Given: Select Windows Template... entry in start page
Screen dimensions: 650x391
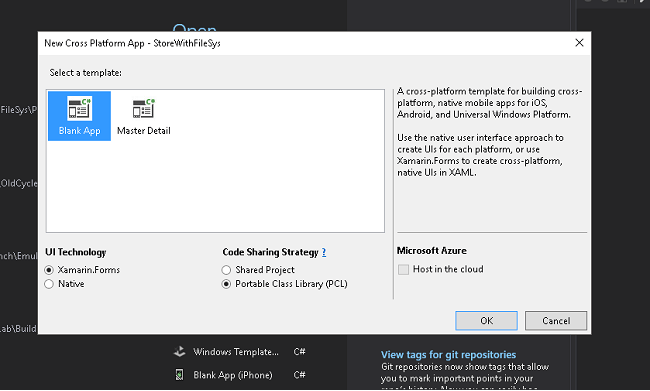Looking at the screenshot, I should coord(236,352).
